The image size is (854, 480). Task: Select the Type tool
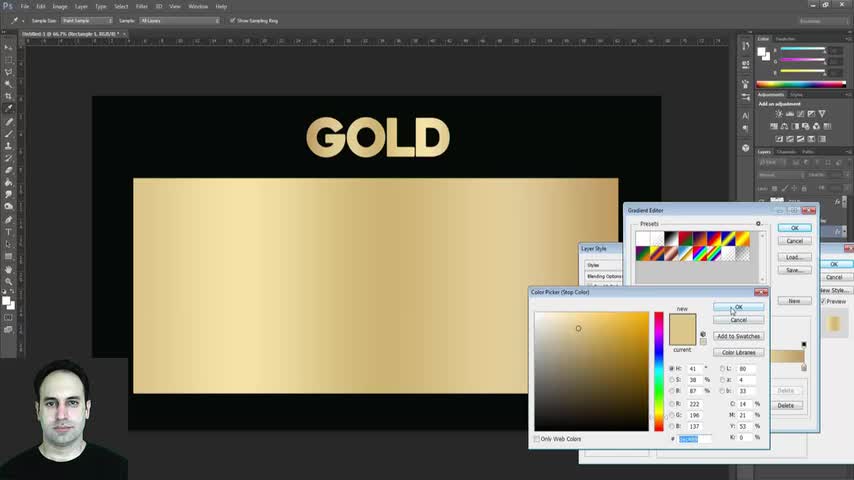(x=8, y=232)
